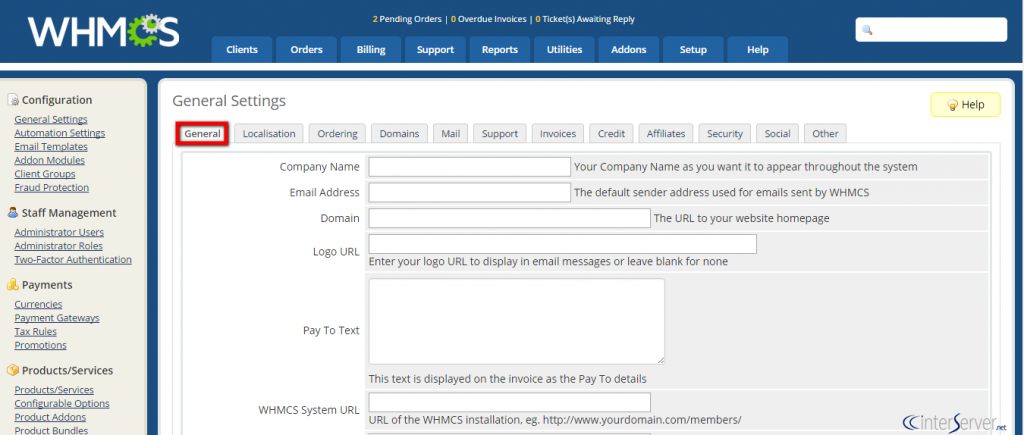Open Two-Factor Authentication link
The height and width of the screenshot is (435, 1024).
click(73, 259)
